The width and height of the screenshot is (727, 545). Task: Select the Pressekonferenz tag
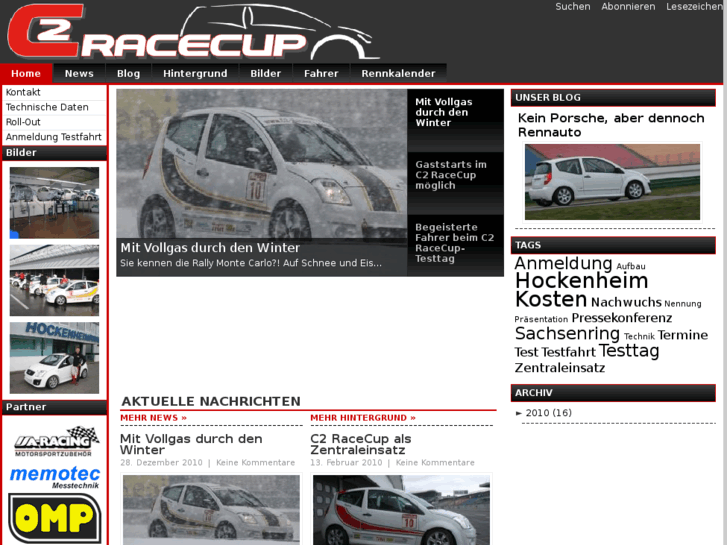(621, 318)
